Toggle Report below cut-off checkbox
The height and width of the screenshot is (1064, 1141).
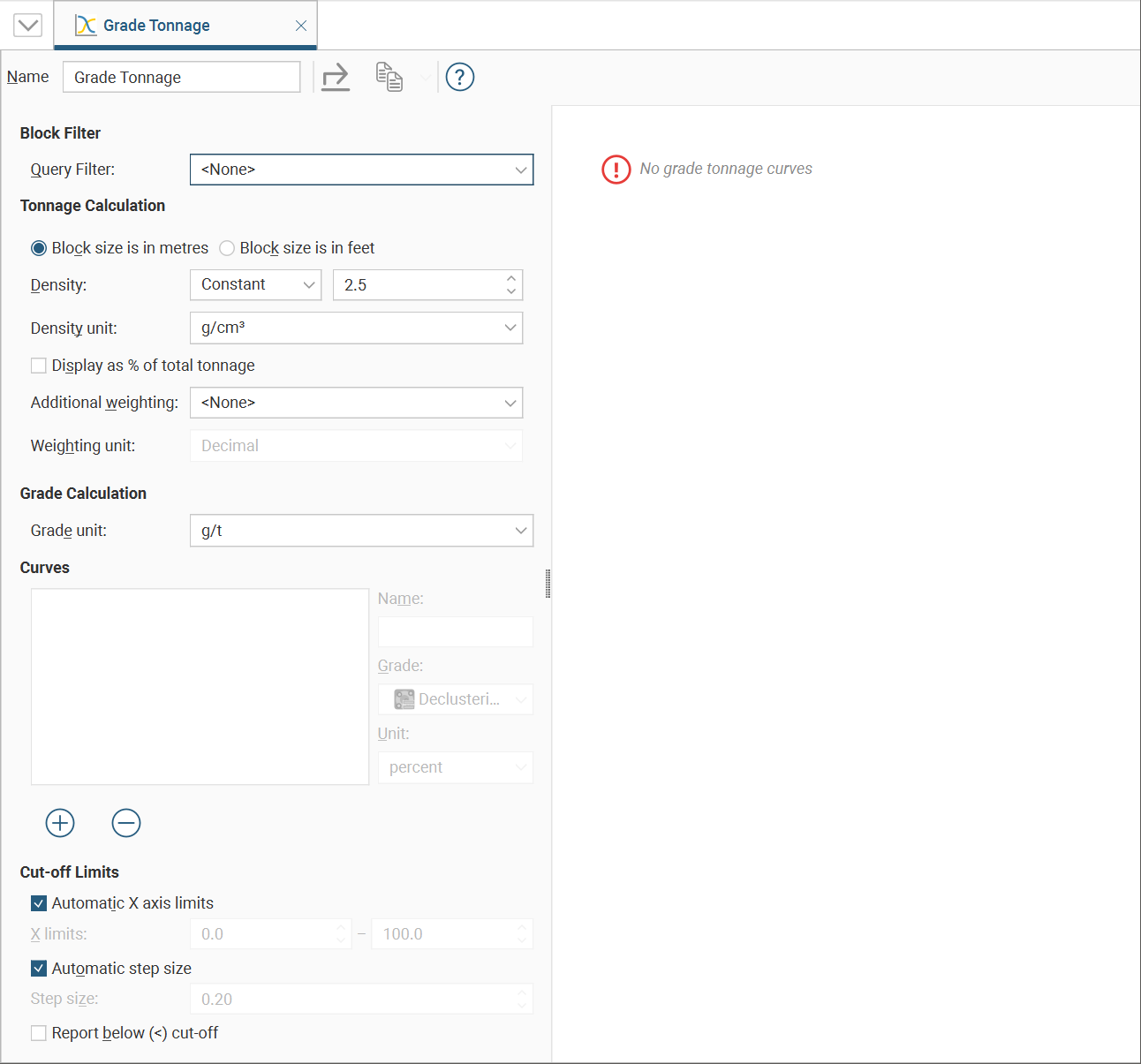click(39, 1033)
